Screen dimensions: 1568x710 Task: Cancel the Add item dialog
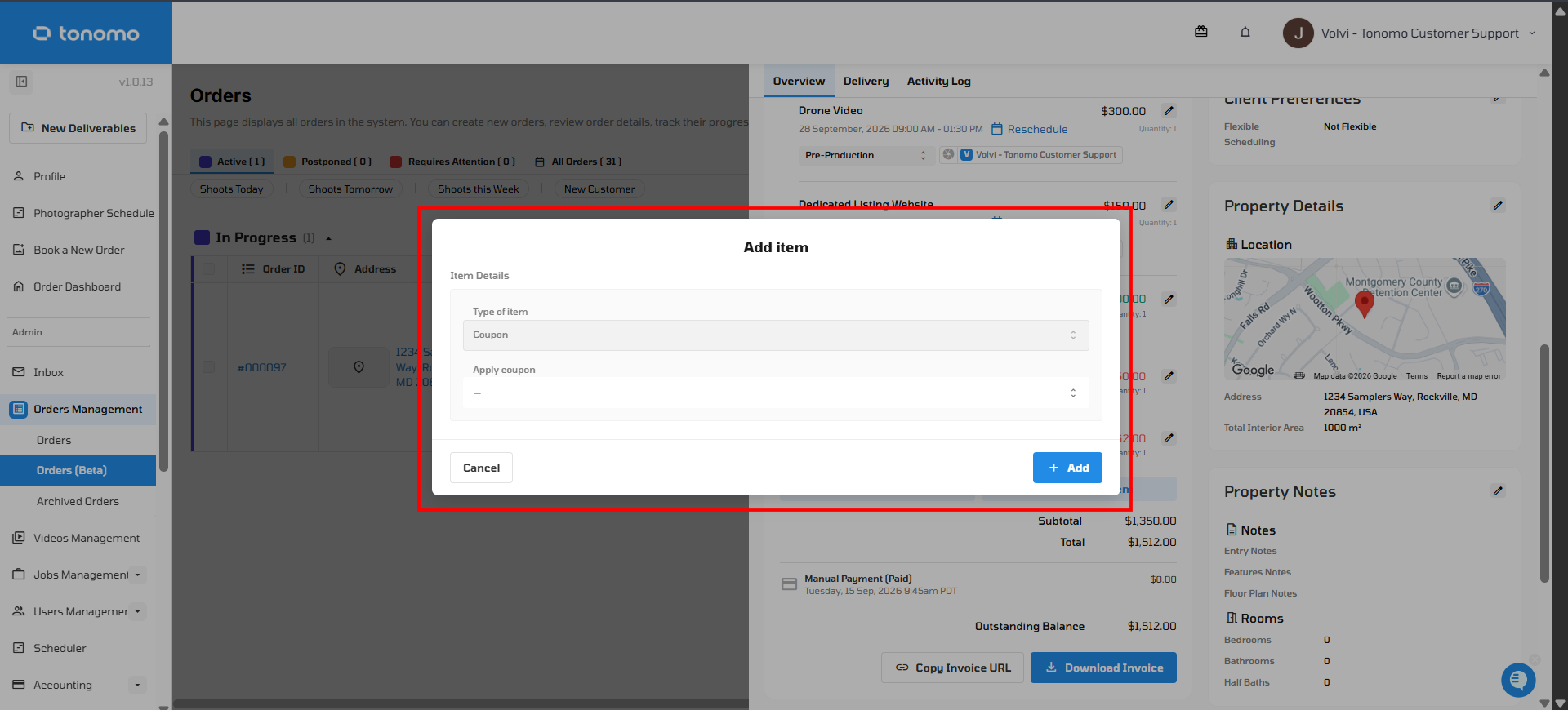coord(481,468)
